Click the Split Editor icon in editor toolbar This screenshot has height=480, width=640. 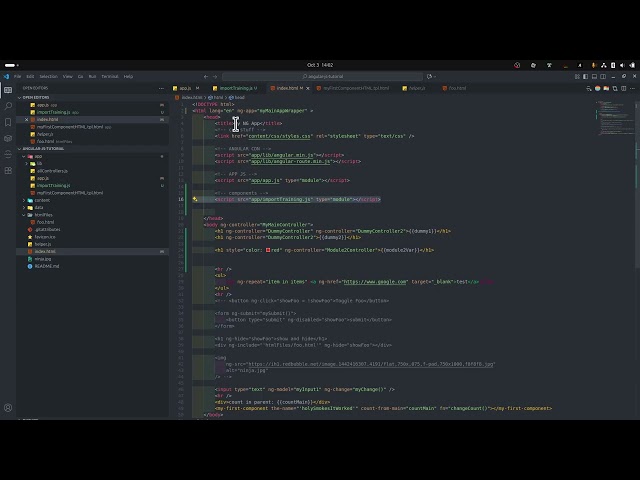(x=624, y=88)
